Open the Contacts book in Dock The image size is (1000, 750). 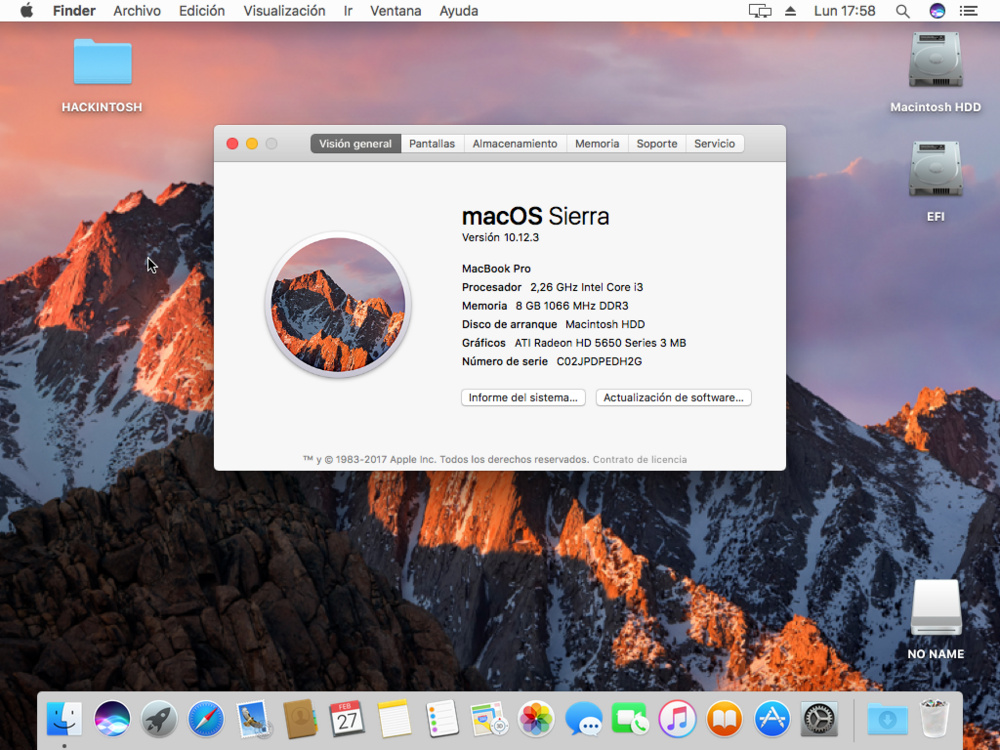pos(300,718)
